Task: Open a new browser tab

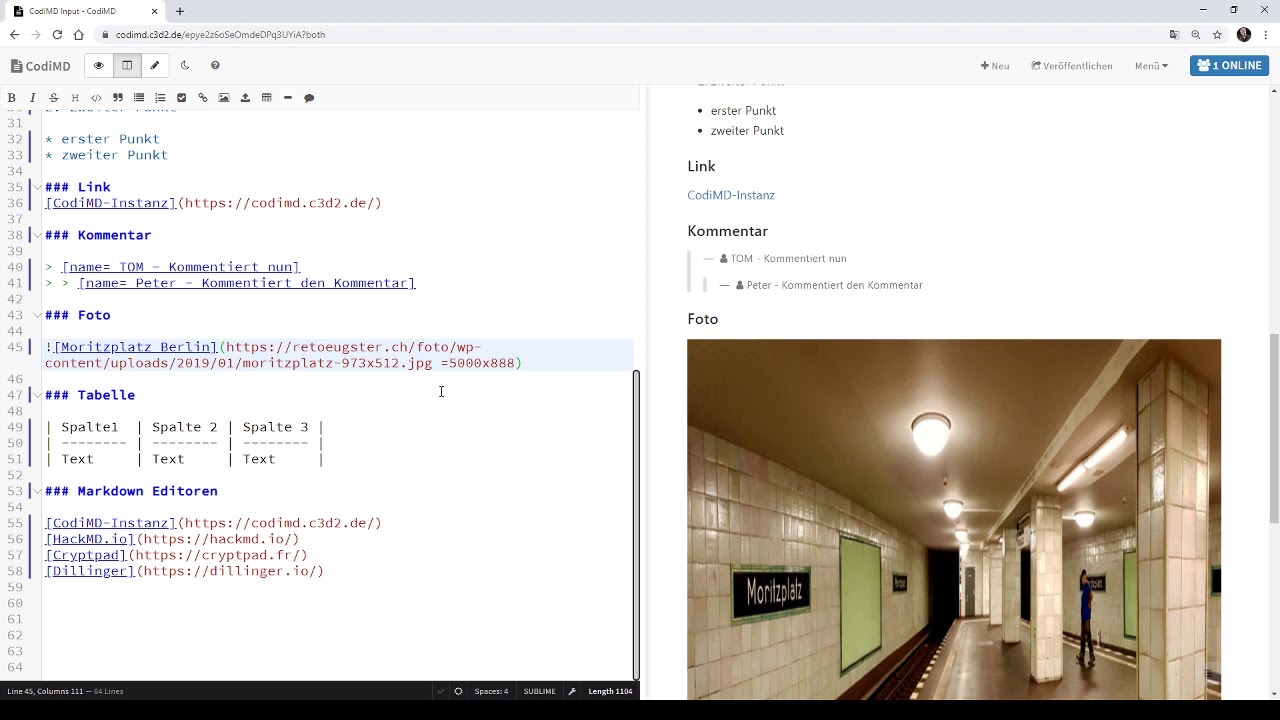Action: click(x=180, y=11)
